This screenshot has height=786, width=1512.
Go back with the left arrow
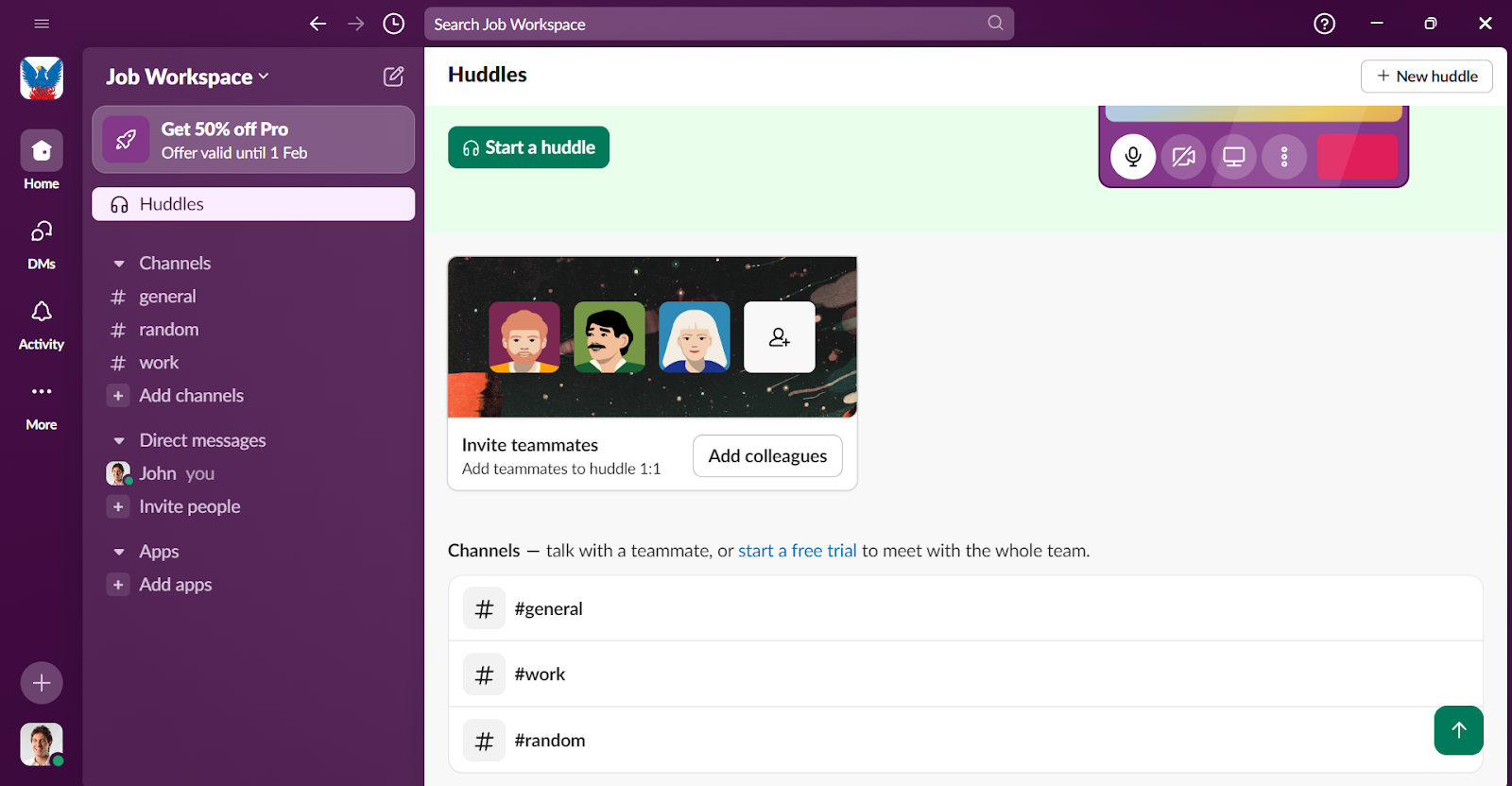click(x=318, y=24)
